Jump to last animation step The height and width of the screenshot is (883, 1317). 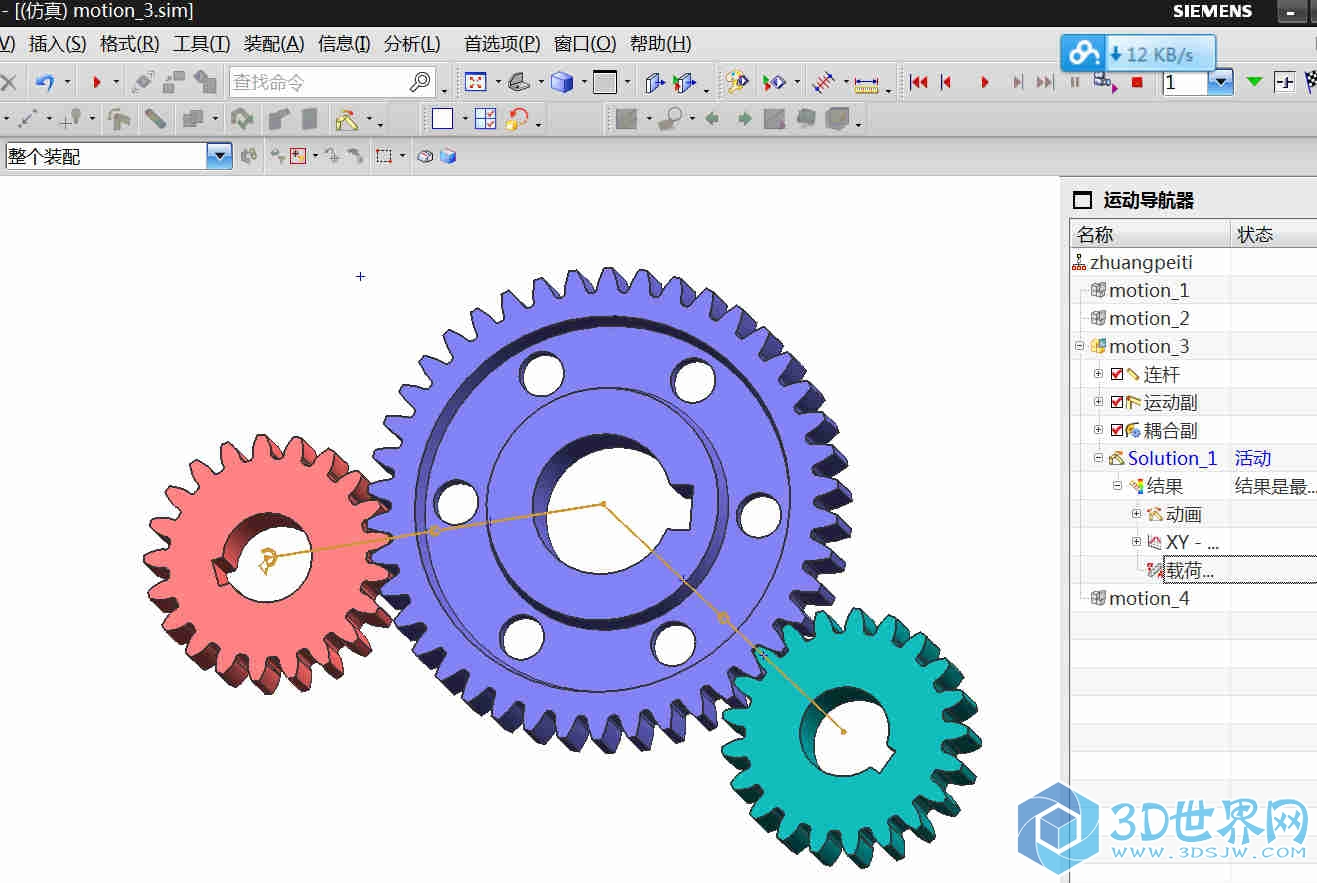1045,82
